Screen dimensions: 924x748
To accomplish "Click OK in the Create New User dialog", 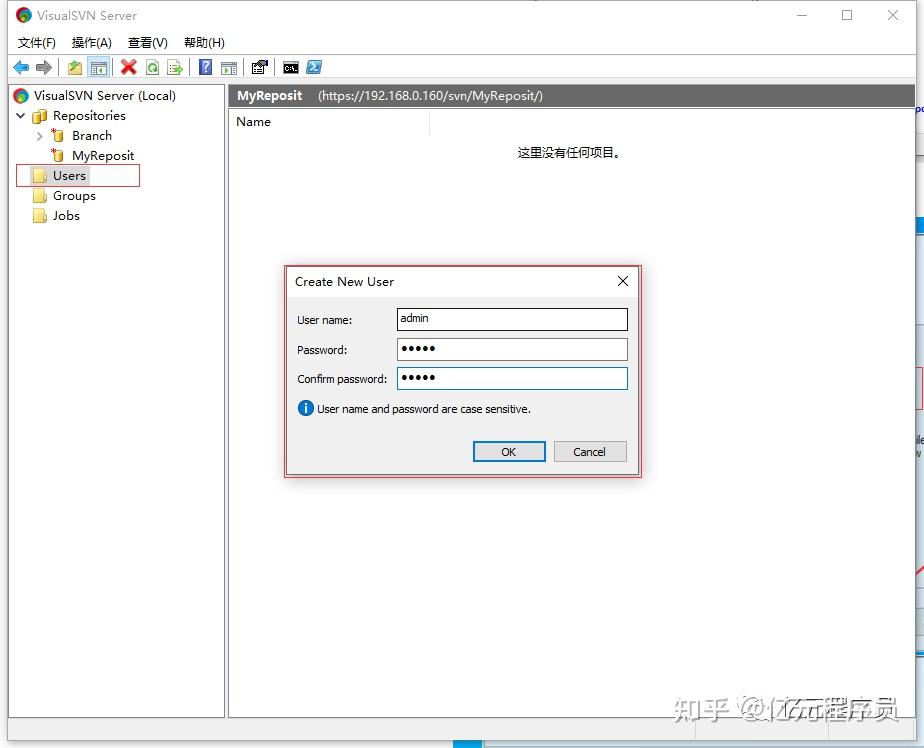I will tap(509, 451).
